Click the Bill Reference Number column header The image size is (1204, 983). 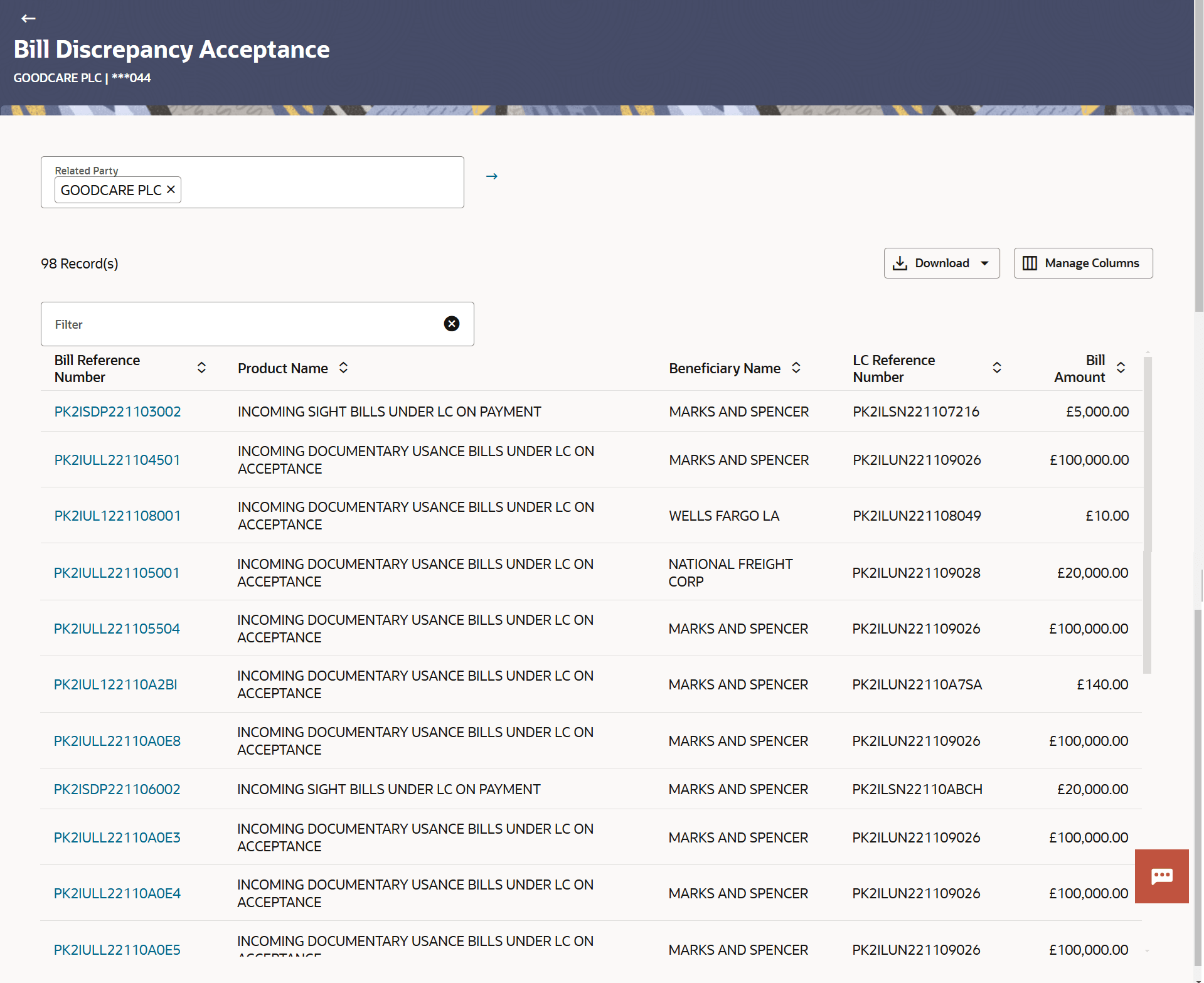click(x=97, y=368)
